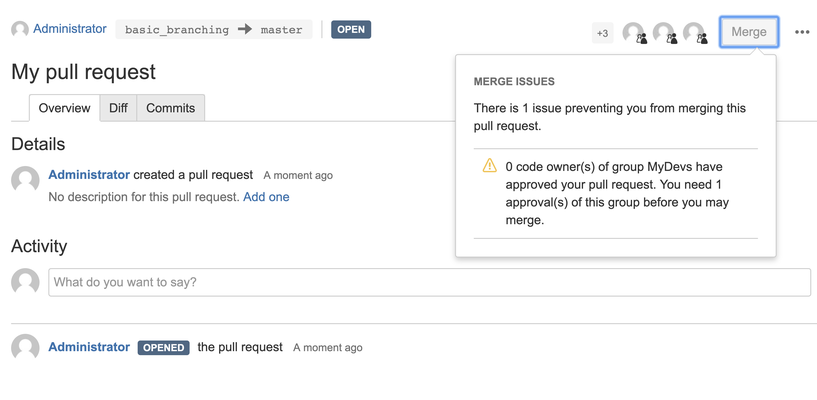Expand the +3 additional reviewers badge
The image size is (817, 400).
(x=602, y=33)
